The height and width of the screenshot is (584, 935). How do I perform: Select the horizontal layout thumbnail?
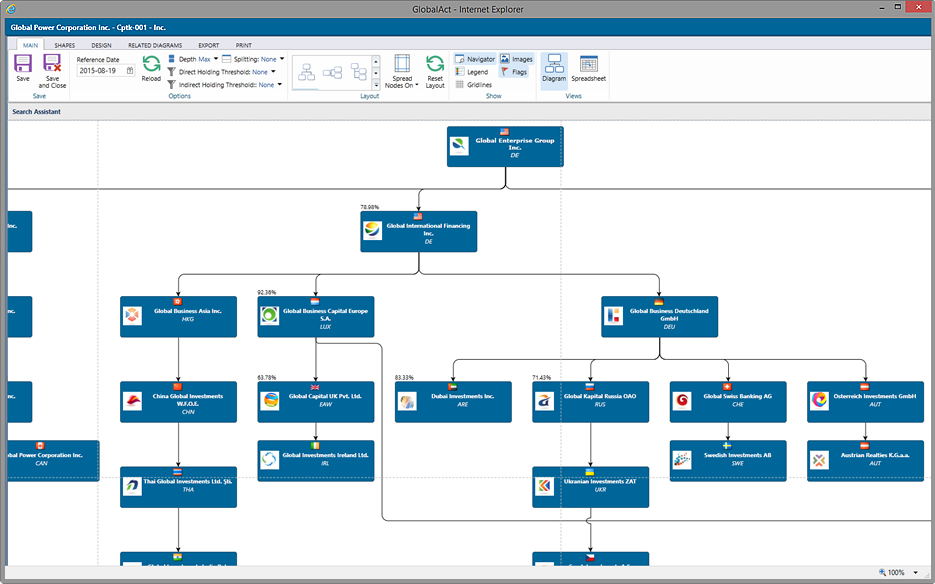click(332, 72)
